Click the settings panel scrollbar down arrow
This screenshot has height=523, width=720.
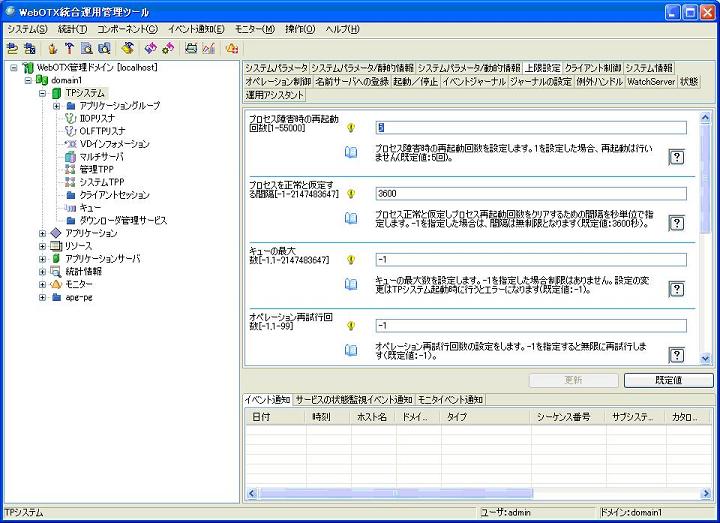point(705,357)
